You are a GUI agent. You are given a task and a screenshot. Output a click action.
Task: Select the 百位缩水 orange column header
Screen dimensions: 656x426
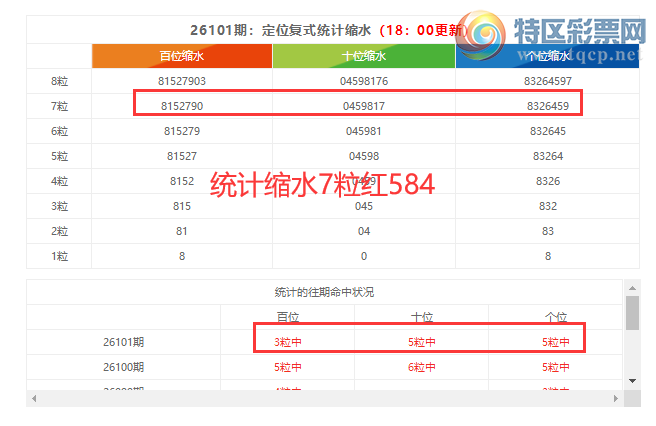click(x=182, y=57)
